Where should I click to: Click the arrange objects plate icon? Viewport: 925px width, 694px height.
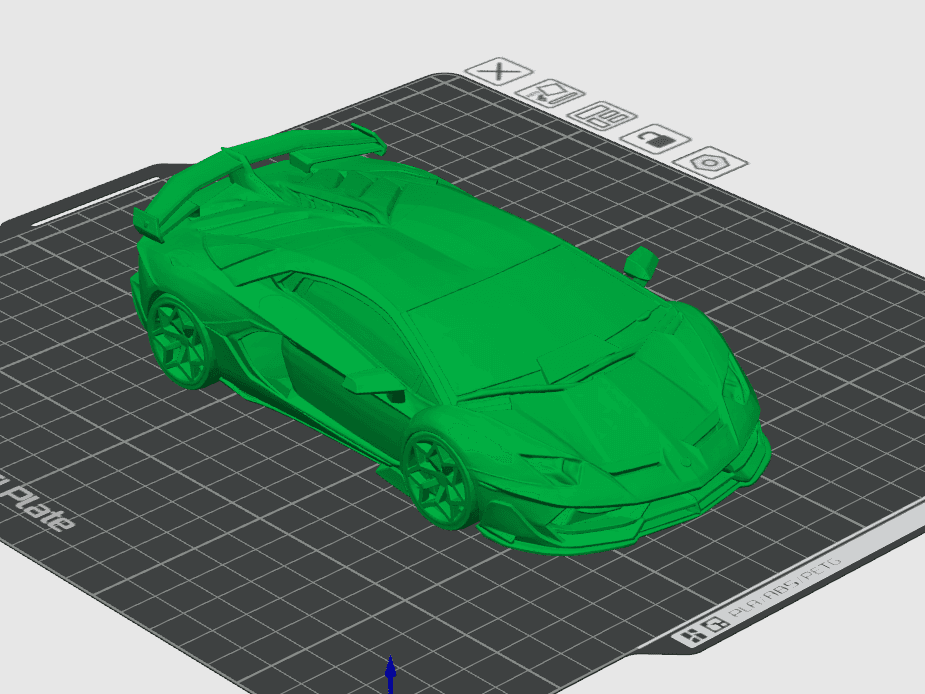tap(602, 116)
